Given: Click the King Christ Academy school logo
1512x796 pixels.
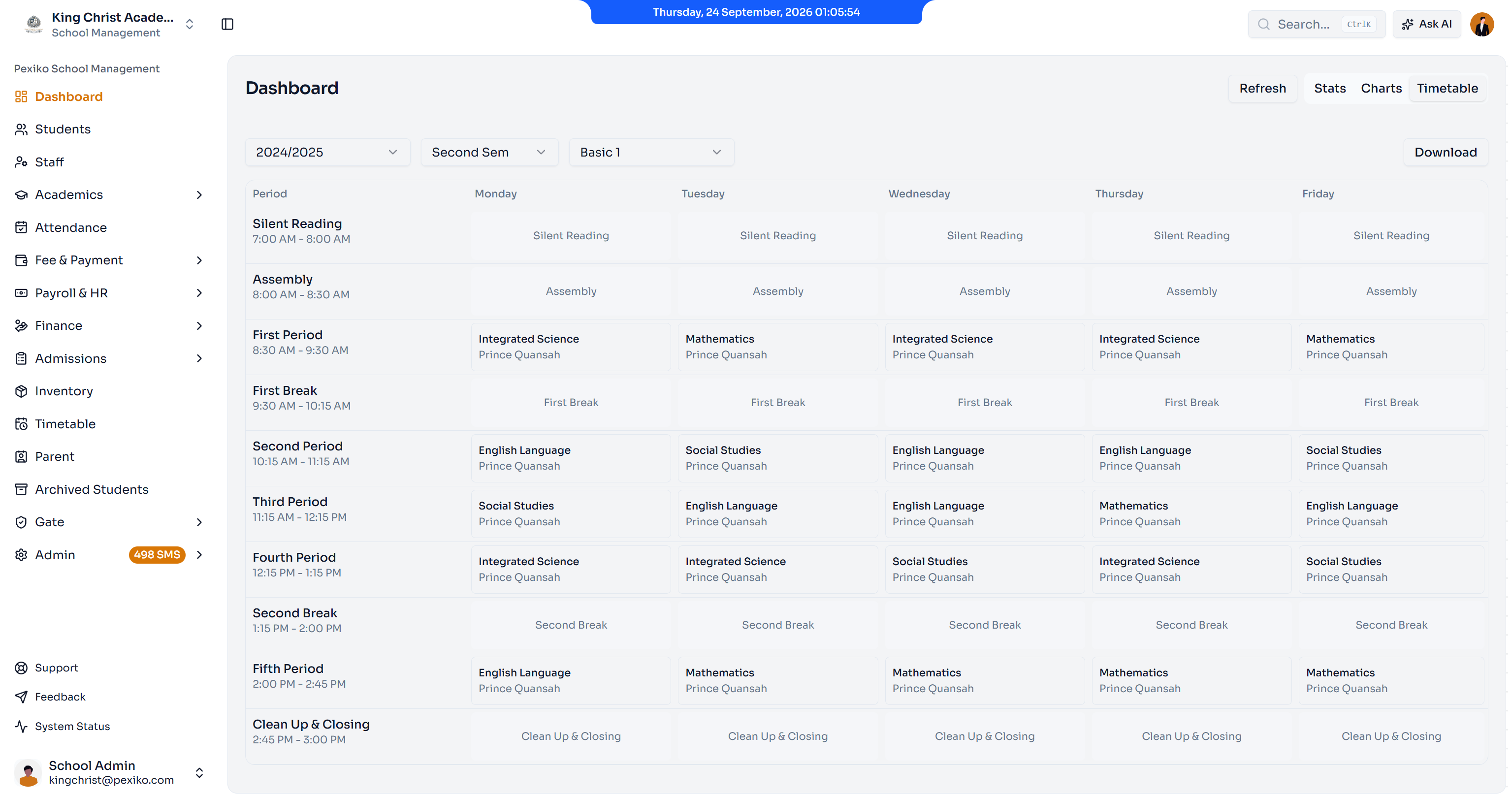Looking at the screenshot, I should (x=34, y=24).
